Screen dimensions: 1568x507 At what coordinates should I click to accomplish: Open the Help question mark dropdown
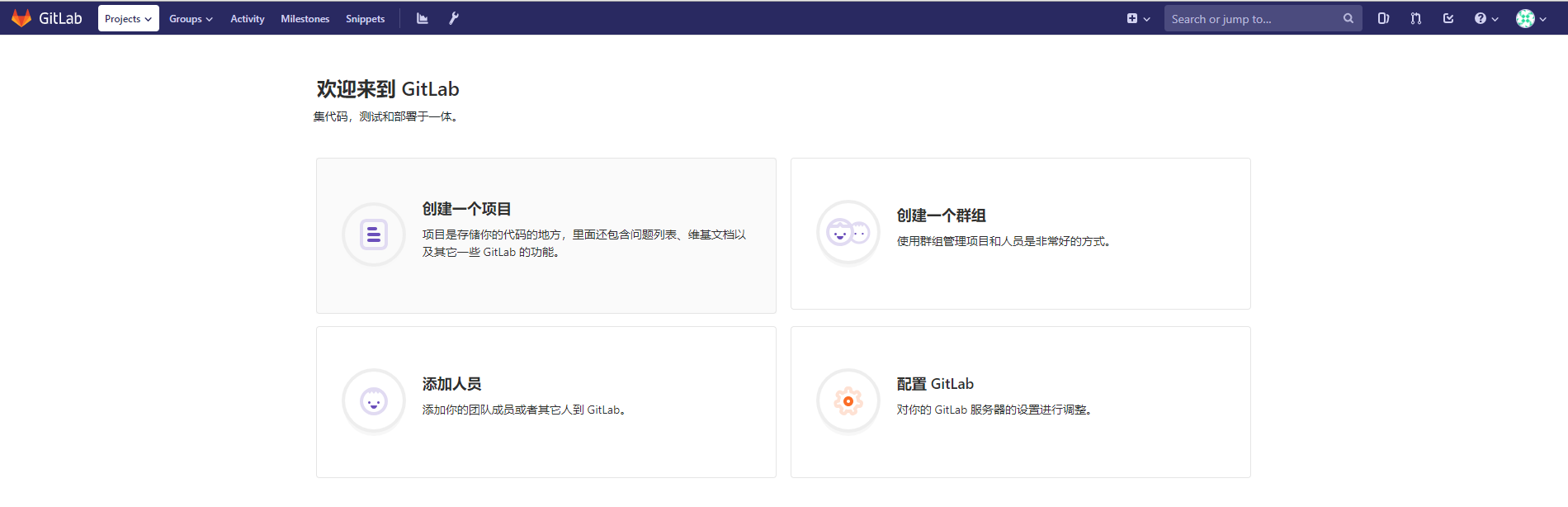pos(1485,18)
